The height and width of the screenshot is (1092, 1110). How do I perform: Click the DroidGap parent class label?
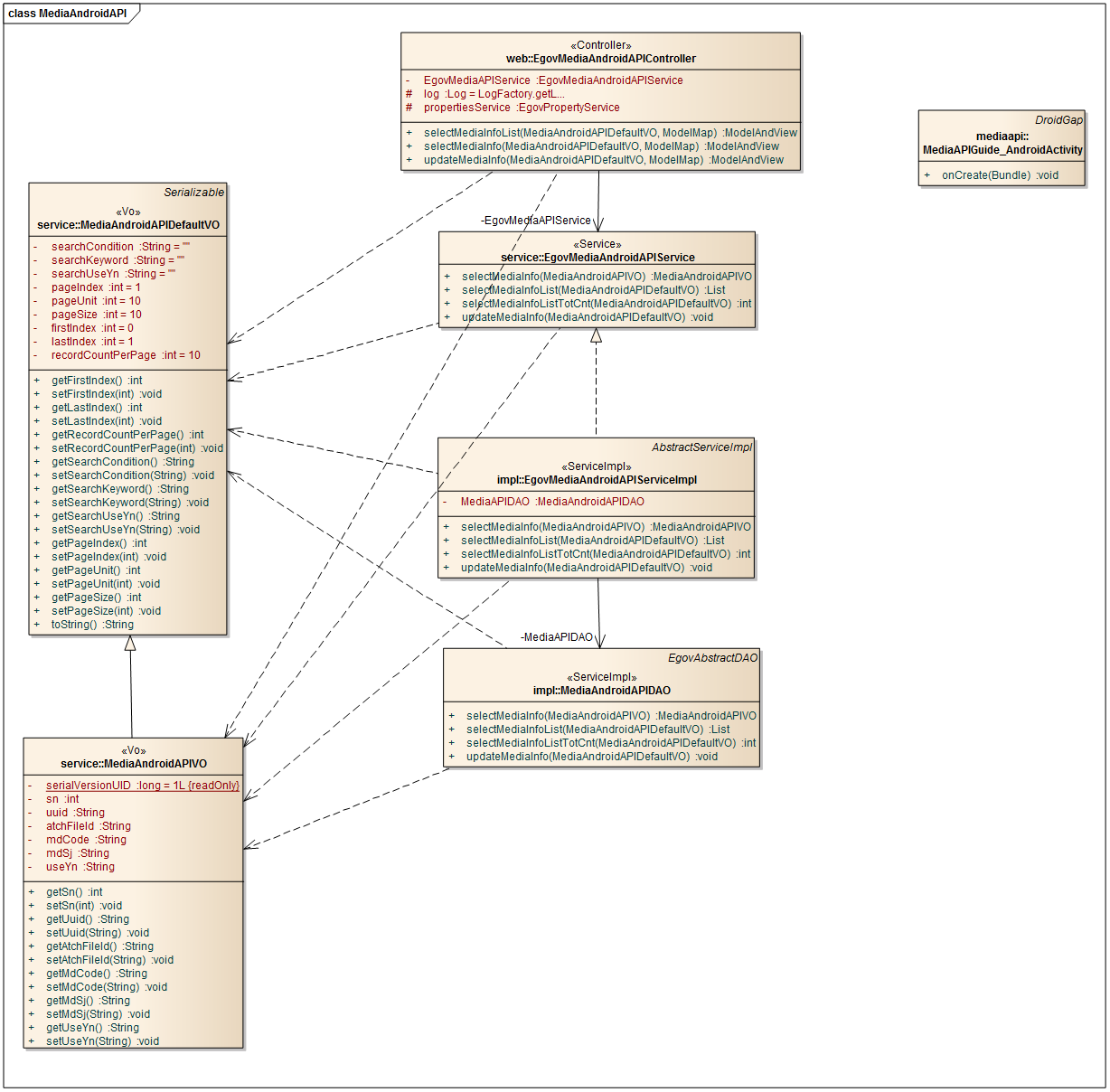coord(1058,120)
